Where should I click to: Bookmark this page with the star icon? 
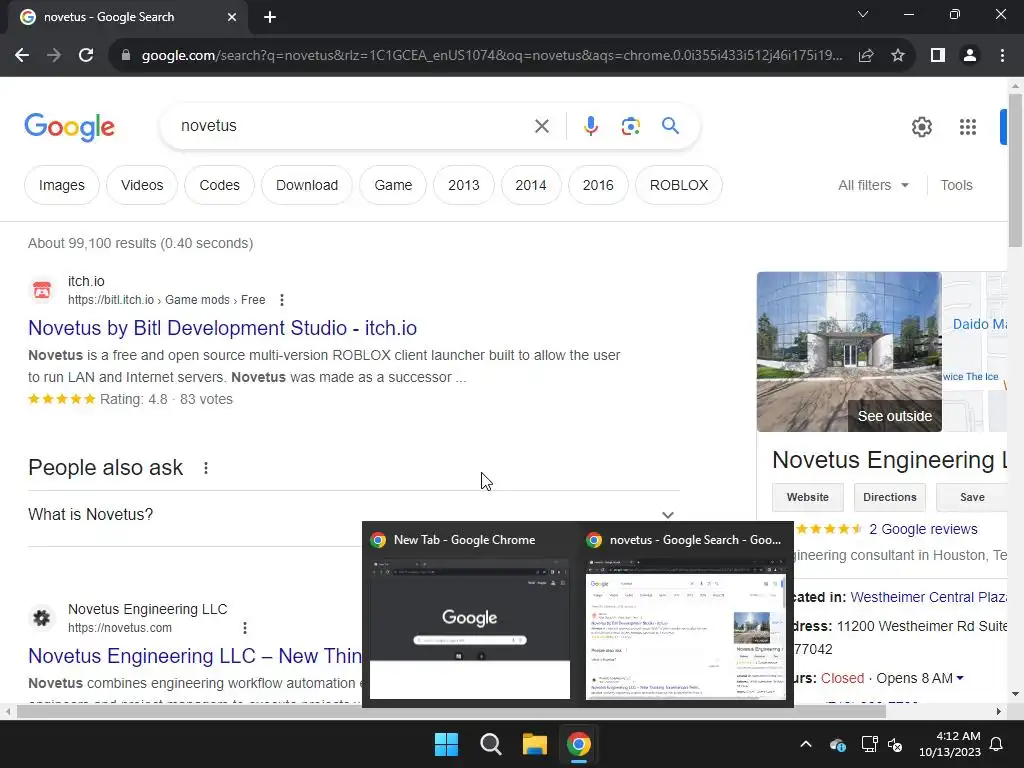coord(898,56)
